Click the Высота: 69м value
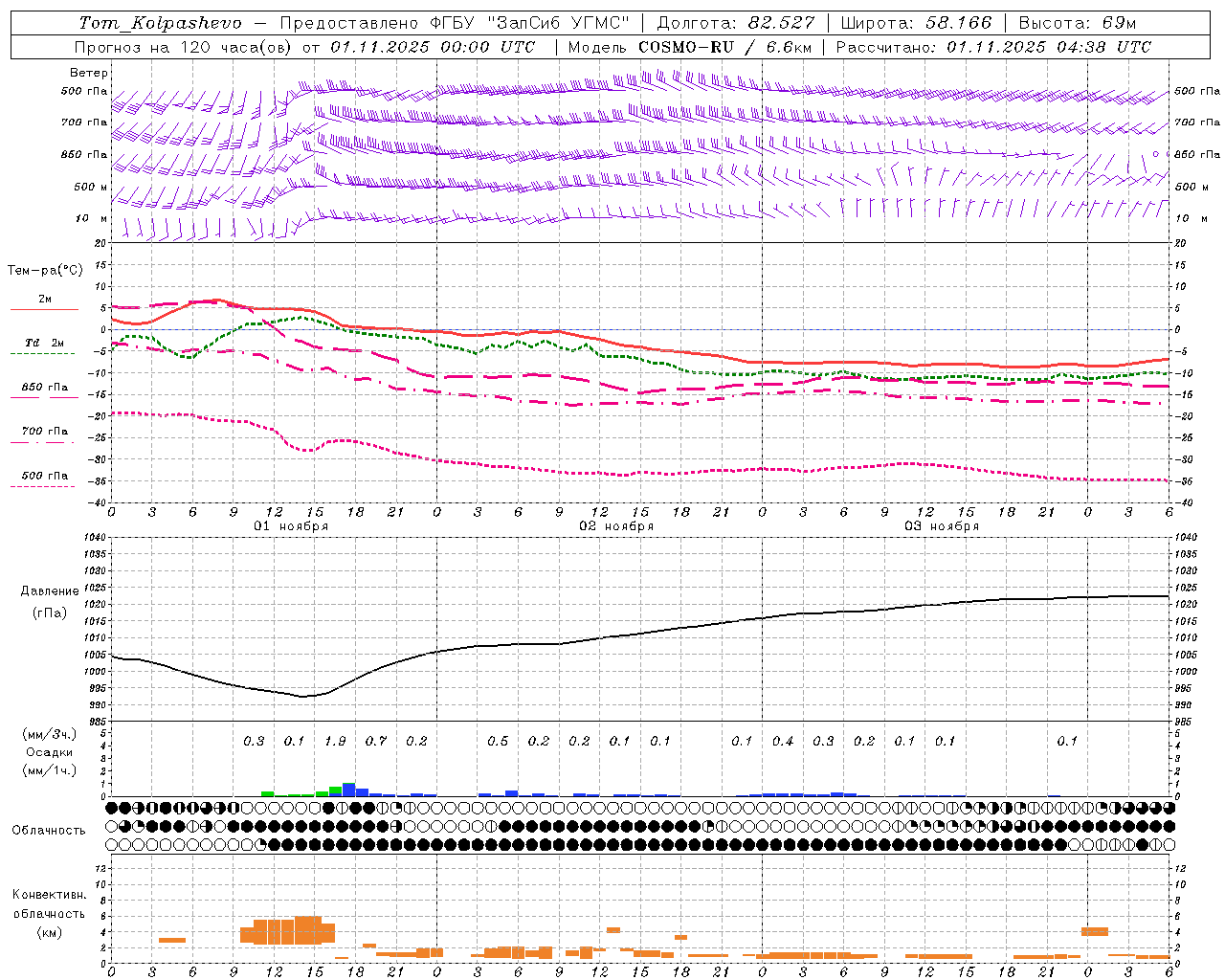 tap(1078, 23)
